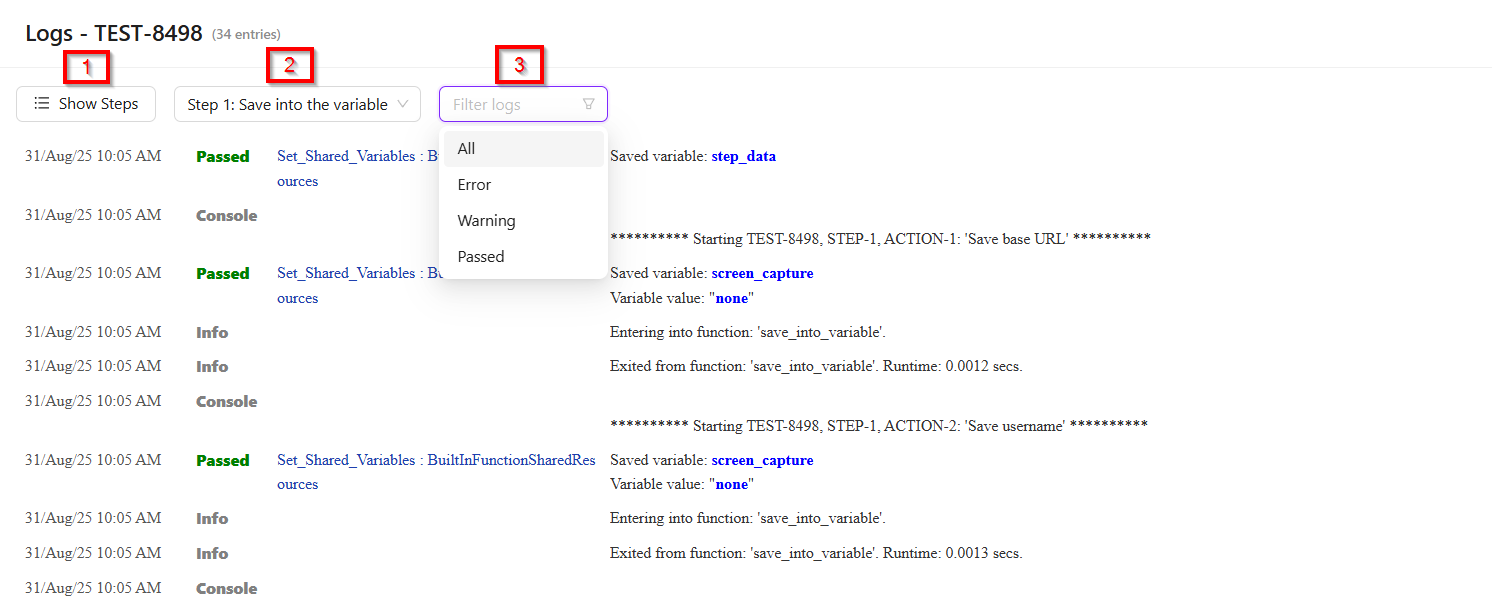Click the funnel icon in Filter logs
The image size is (1492, 599).
click(588, 104)
